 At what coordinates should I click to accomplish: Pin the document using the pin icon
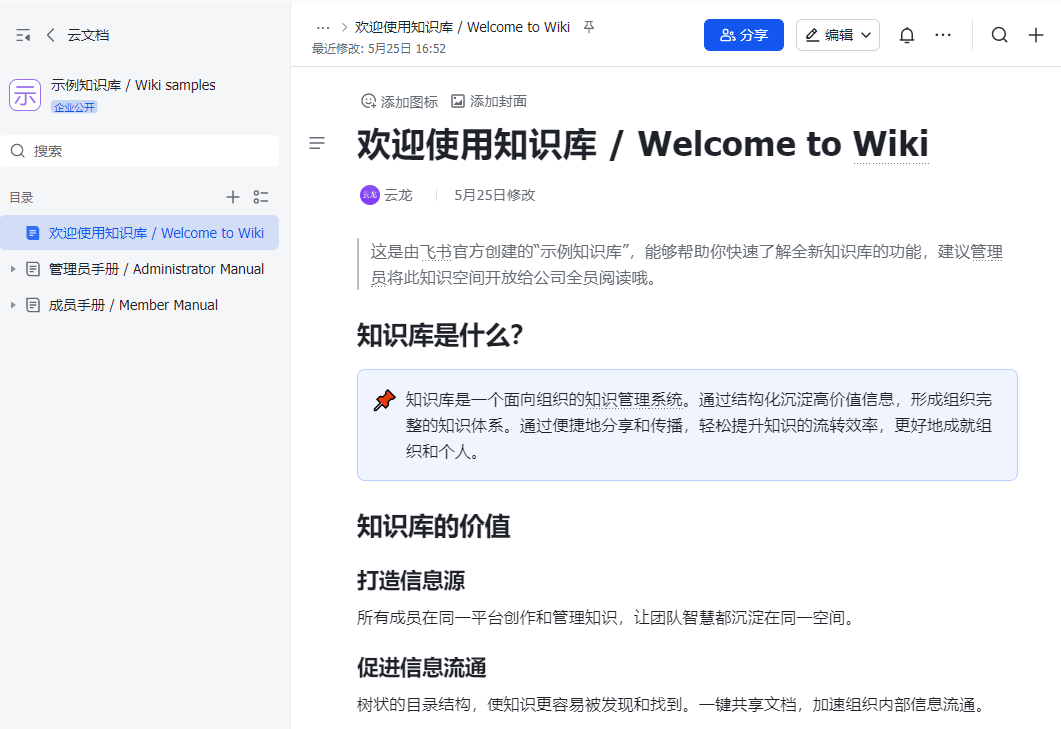pyautogui.click(x=588, y=27)
